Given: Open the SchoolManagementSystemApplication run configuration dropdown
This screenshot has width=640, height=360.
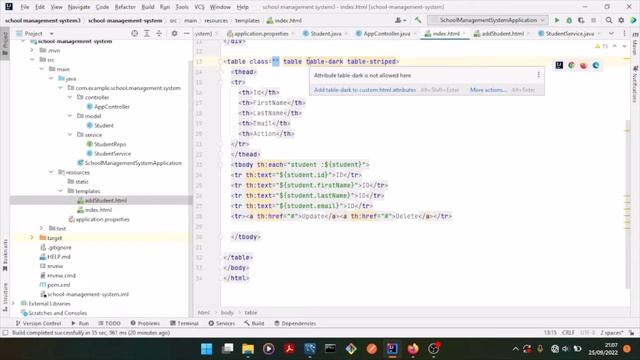Looking at the screenshot, I should tap(488, 20).
